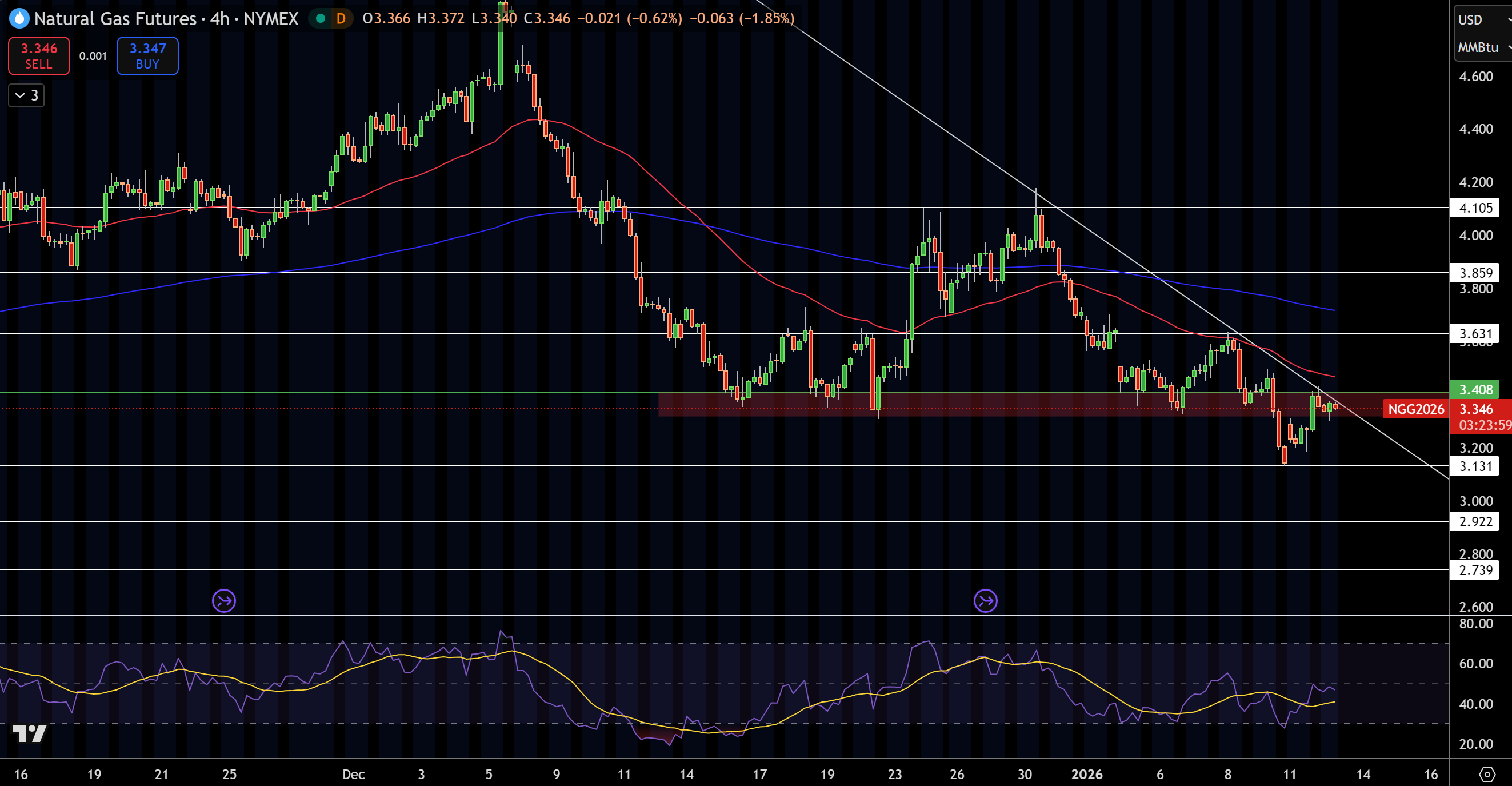Viewport: 1512px width, 786px height.
Task: Select the green 3.408 price level label
Action: pos(1475,389)
